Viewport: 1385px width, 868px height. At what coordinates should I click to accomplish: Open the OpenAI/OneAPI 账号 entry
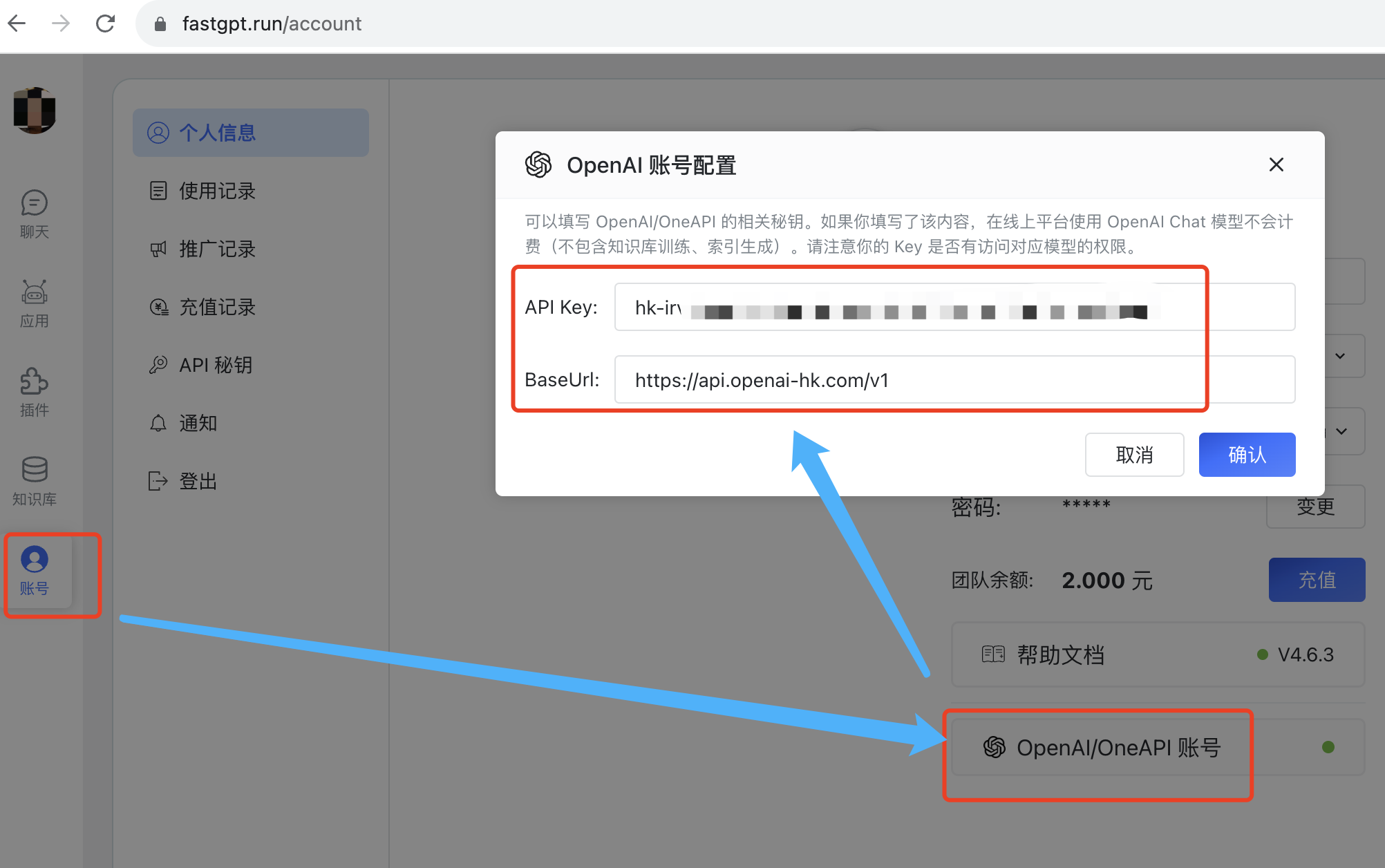[1118, 747]
